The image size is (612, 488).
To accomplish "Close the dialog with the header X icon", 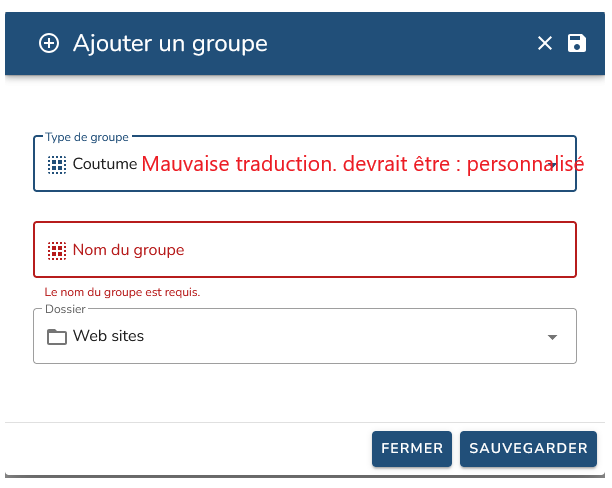I will [545, 43].
